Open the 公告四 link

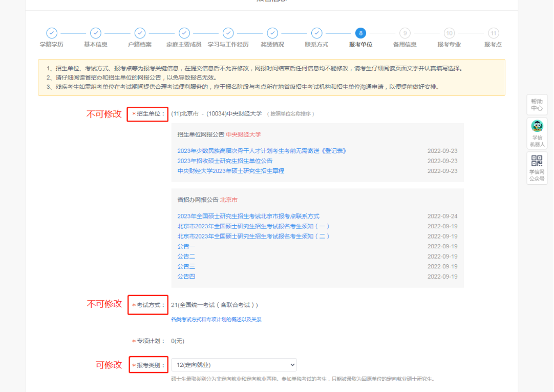(x=186, y=276)
